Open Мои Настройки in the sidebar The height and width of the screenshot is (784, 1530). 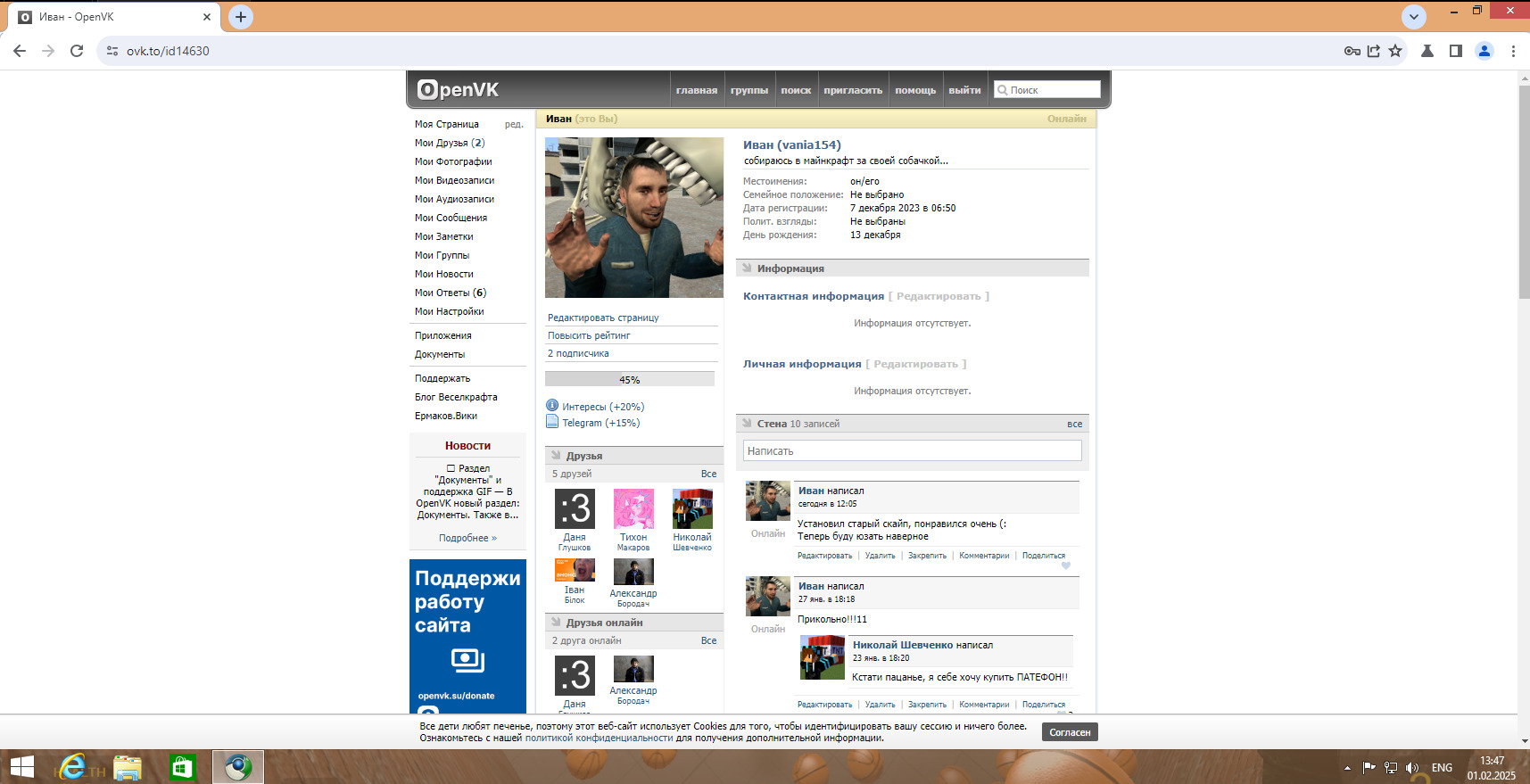(449, 311)
